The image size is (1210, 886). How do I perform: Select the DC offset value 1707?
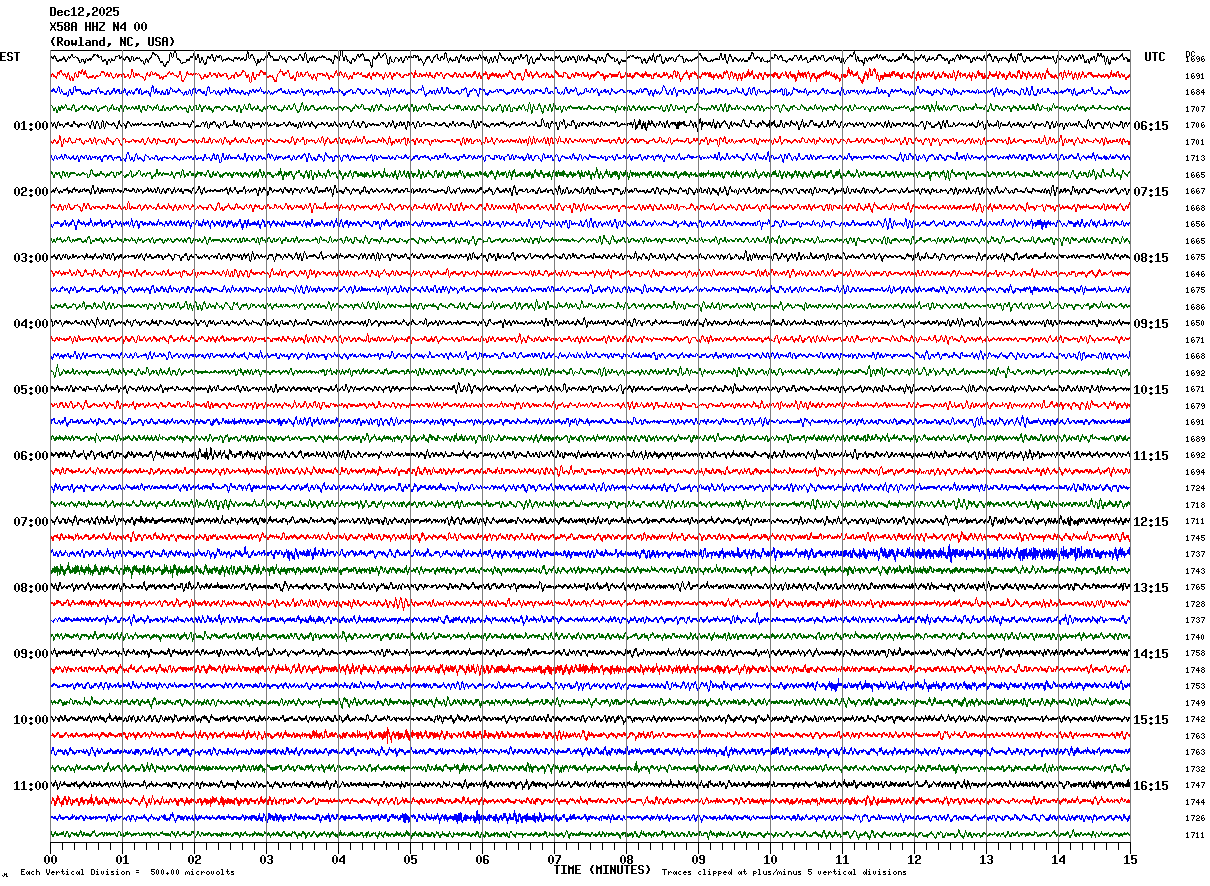[1195, 109]
